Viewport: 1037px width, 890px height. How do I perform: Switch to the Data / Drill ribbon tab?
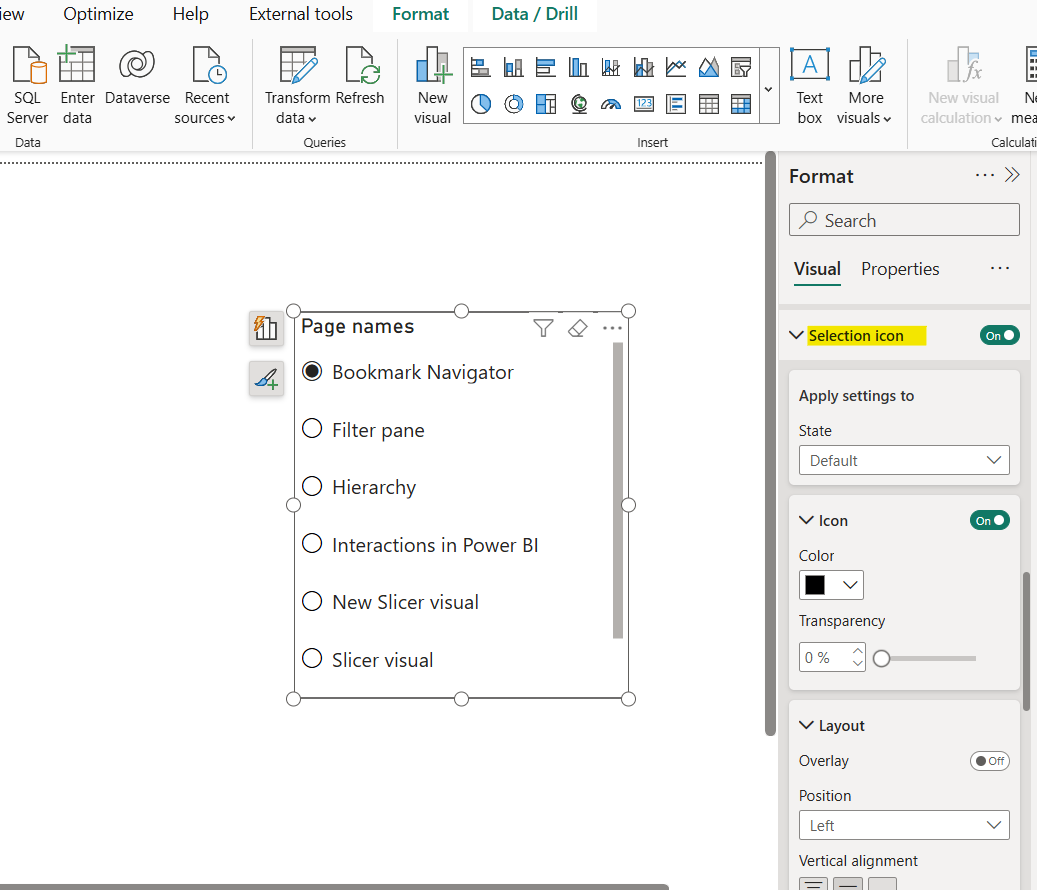coord(533,14)
